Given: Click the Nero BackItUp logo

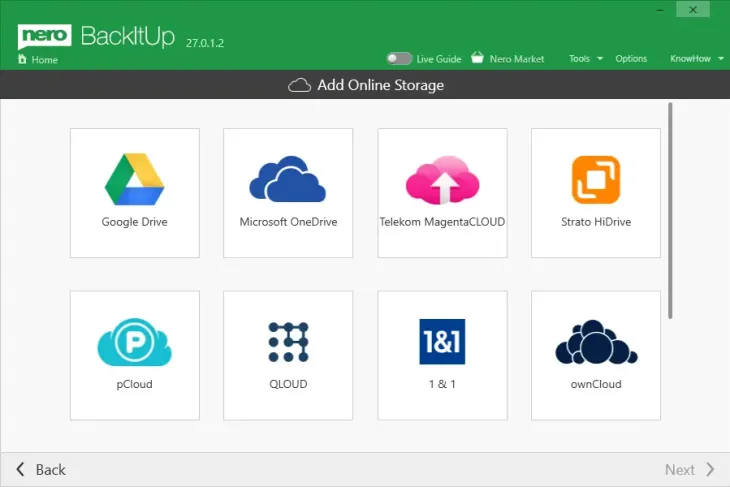Looking at the screenshot, I should point(97,37).
